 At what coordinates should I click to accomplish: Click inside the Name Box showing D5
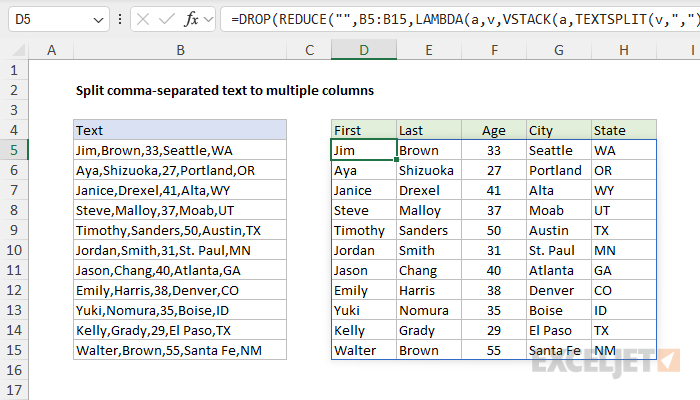click(45, 19)
